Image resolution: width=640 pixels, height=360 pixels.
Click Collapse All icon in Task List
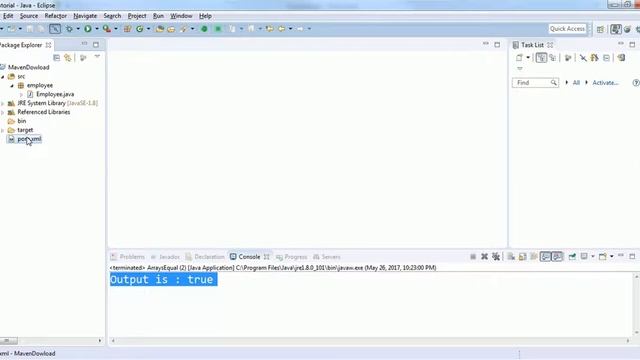(x=607, y=58)
